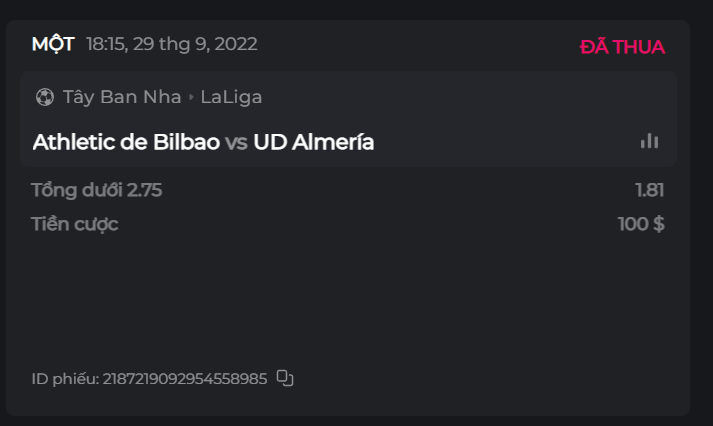Viewport: 713px width, 426px height.
Task: Click the blank area below the stake row
Action: pos(350,300)
